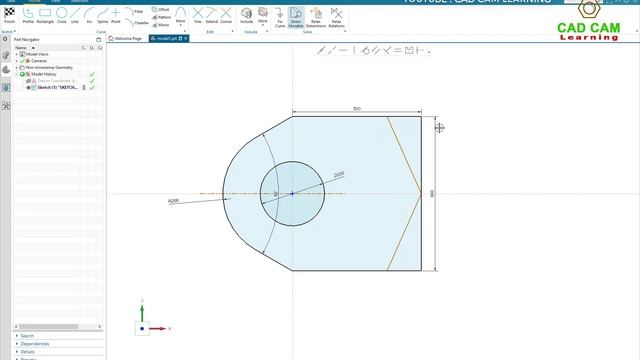Apply vertical constraint from scene toolbar
Image resolution: width=640 pixels, height=360 pixels.
click(354, 50)
